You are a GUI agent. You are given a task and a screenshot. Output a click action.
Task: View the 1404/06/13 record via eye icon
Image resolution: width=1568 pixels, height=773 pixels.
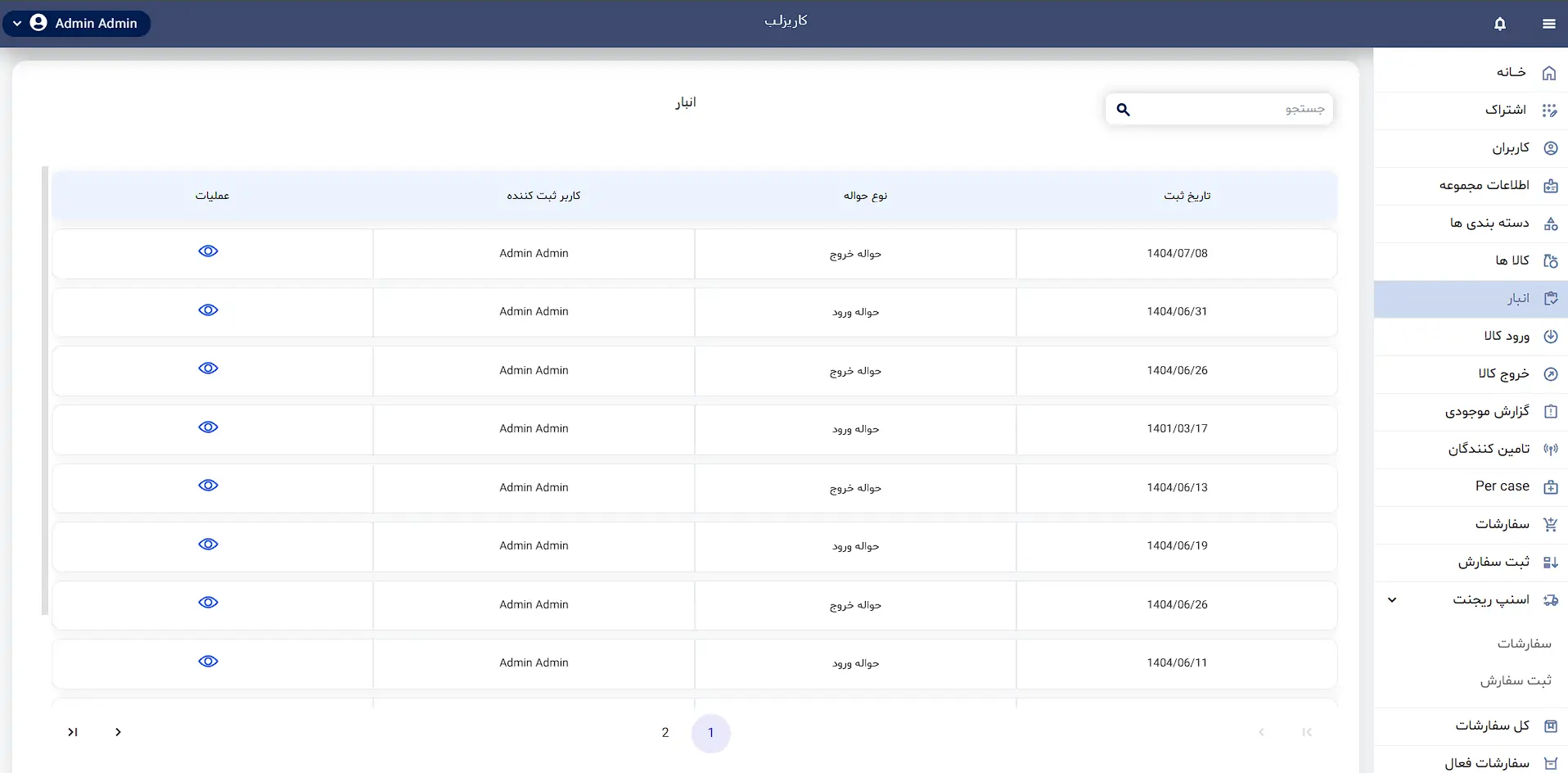[x=208, y=486]
